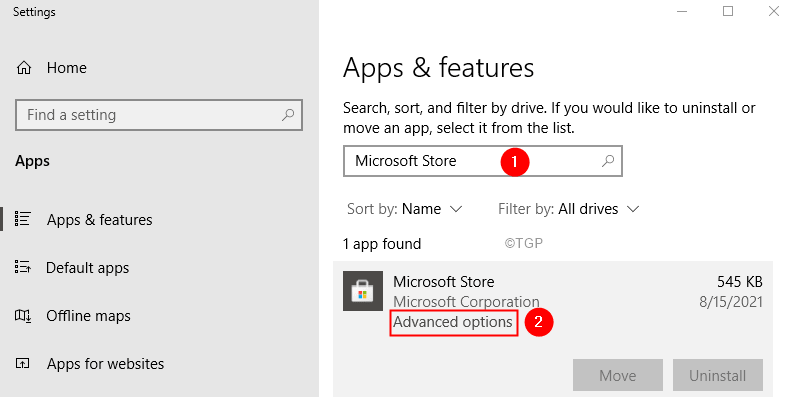Select the Microsoft Store app name
Viewport: 785px width, 397px height.
tap(444, 282)
